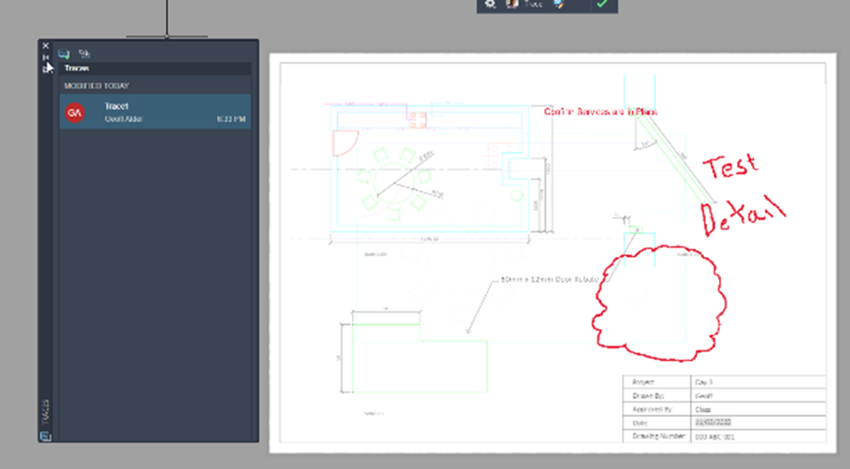850x469 pixels.
Task: Open the palette properties menu icon
Action: coord(46,69)
